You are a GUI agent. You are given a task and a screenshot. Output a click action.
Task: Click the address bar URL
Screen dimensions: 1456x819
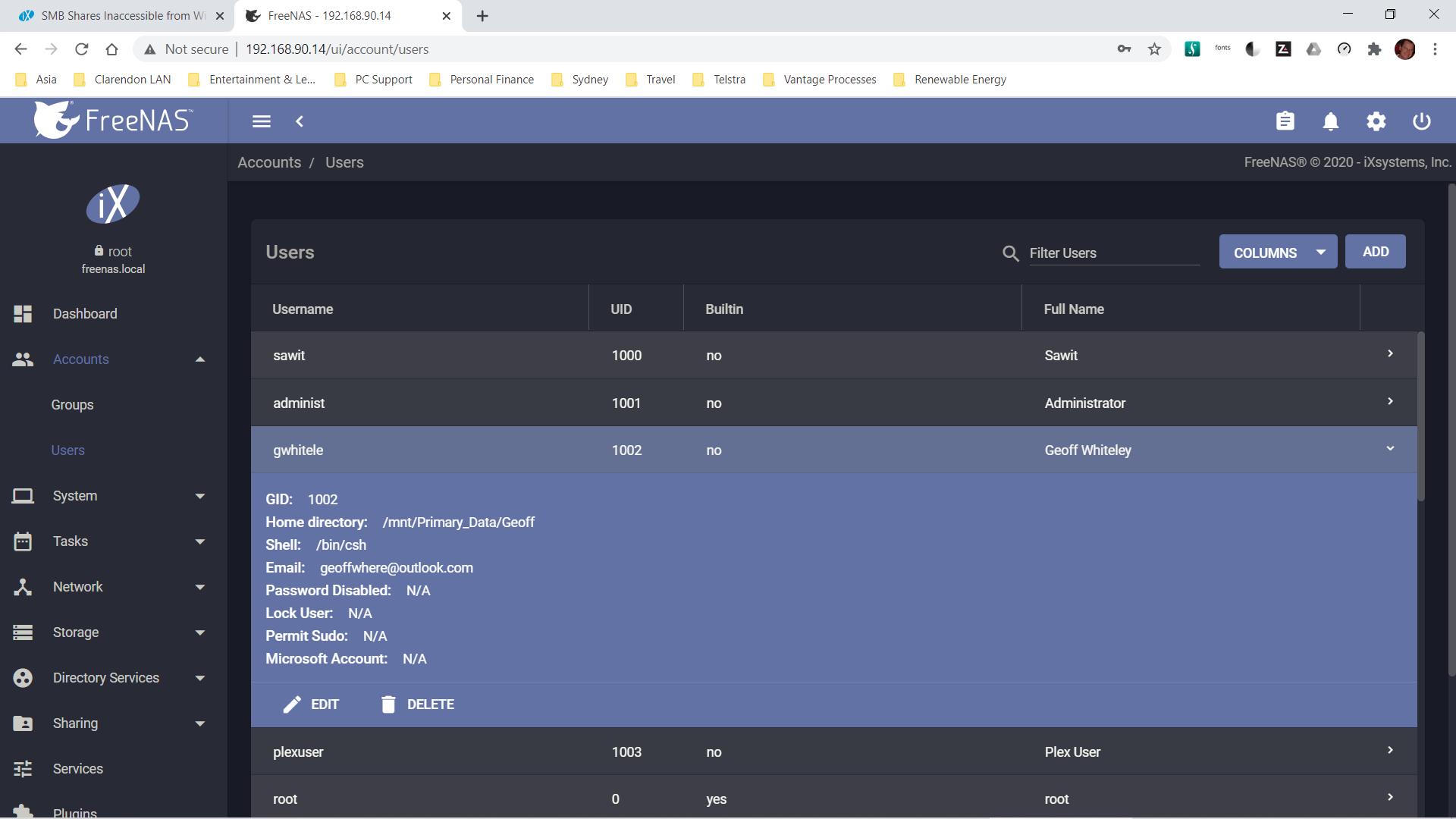pyautogui.click(x=337, y=49)
